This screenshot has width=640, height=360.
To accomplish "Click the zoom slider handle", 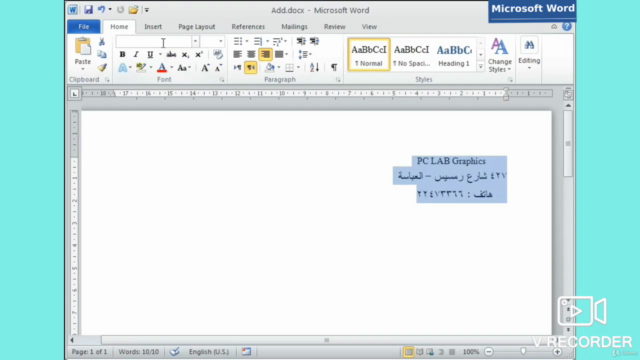I will click(x=523, y=351).
